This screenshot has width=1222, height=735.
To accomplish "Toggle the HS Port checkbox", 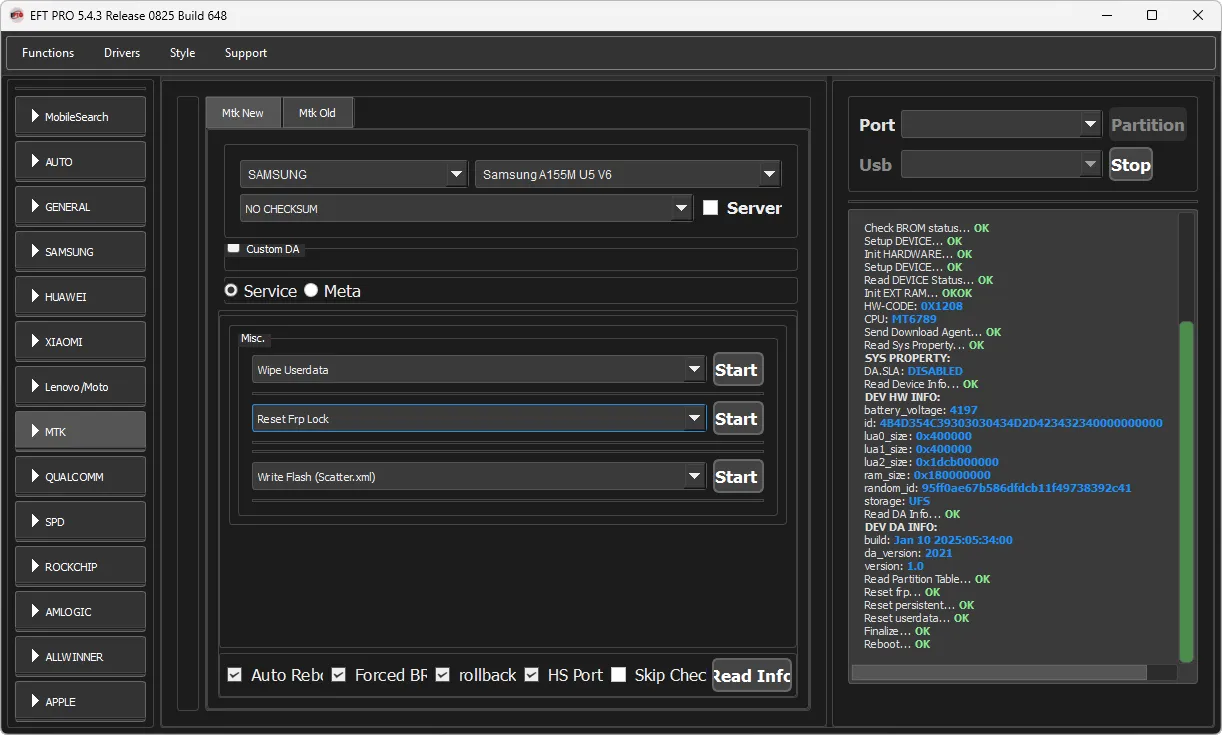I will (x=532, y=675).
